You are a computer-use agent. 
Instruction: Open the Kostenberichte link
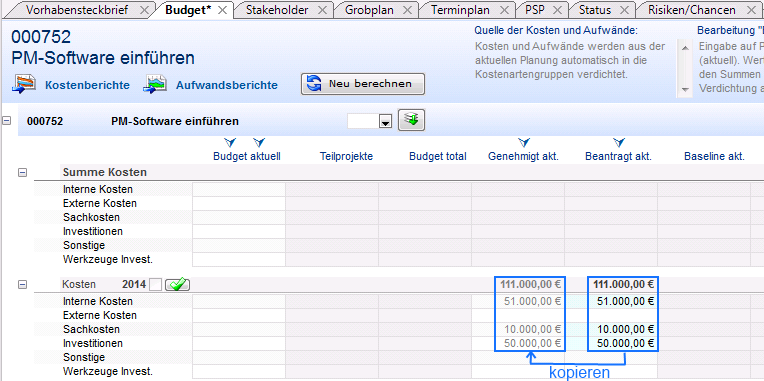(87, 85)
